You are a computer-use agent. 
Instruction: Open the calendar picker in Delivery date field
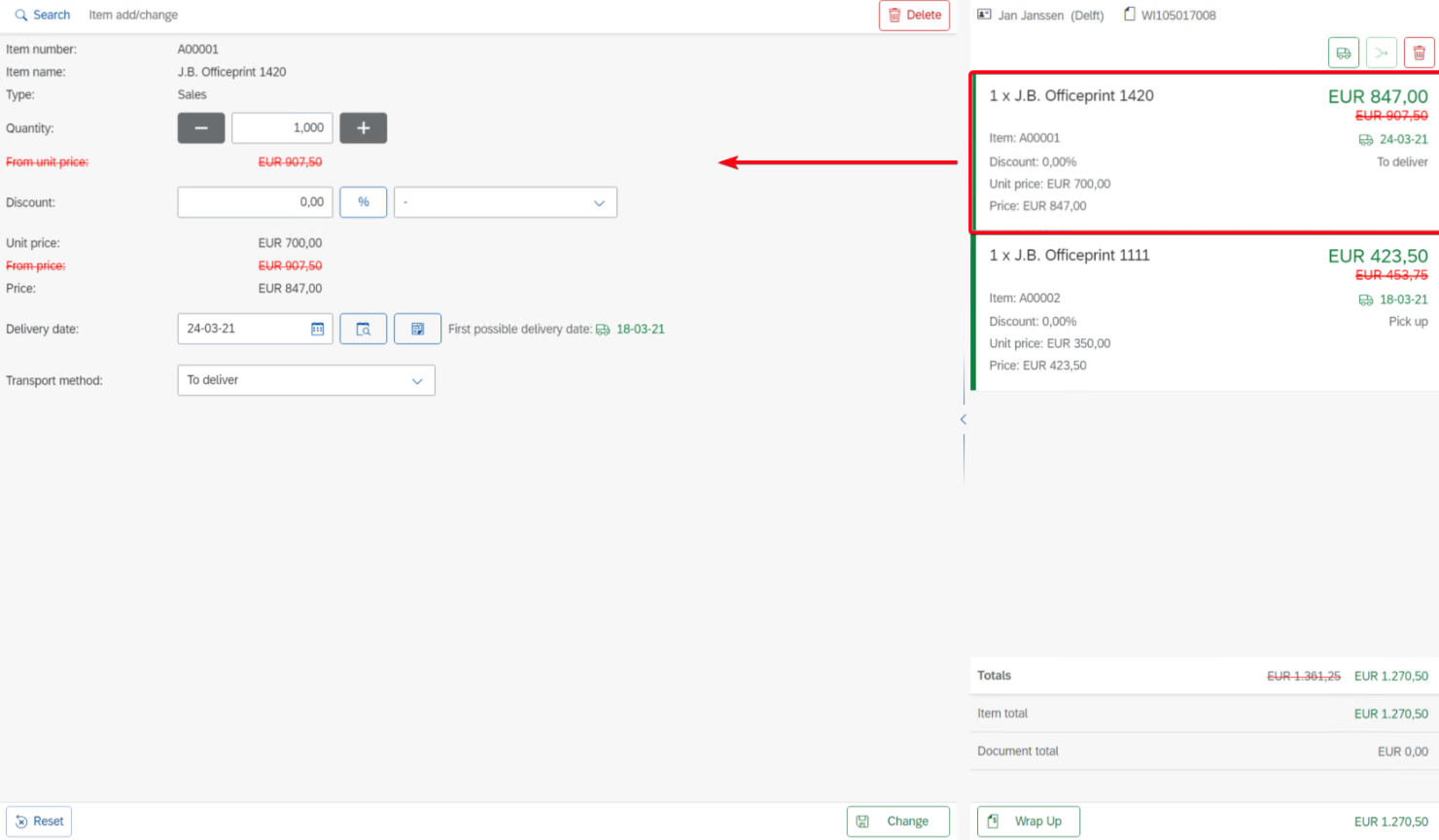[317, 330]
